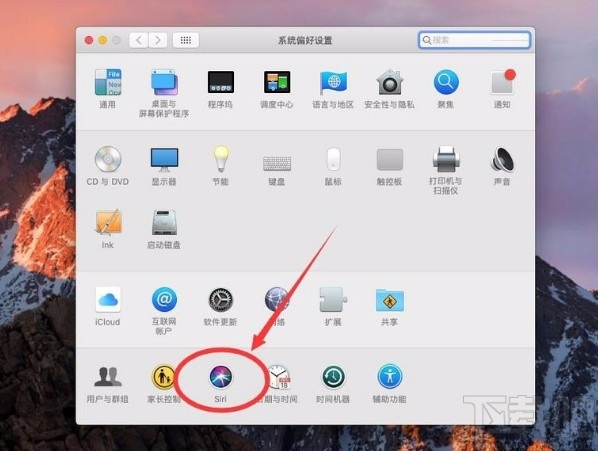This screenshot has height=451, width=598.
Task: Go back with the left chevron button
Action: [x=139, y=40]
